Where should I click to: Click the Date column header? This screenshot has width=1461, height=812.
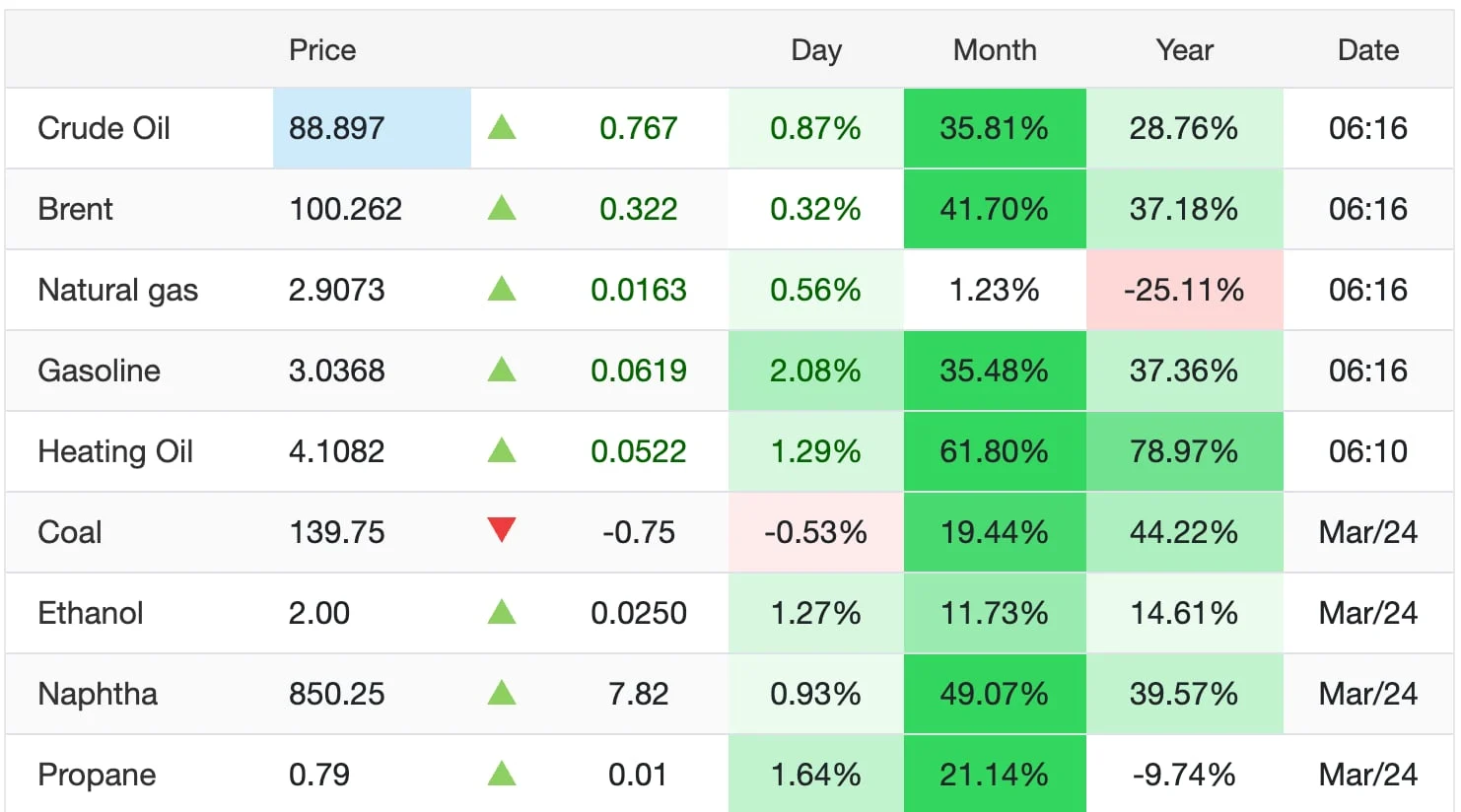coord(1367,50)
